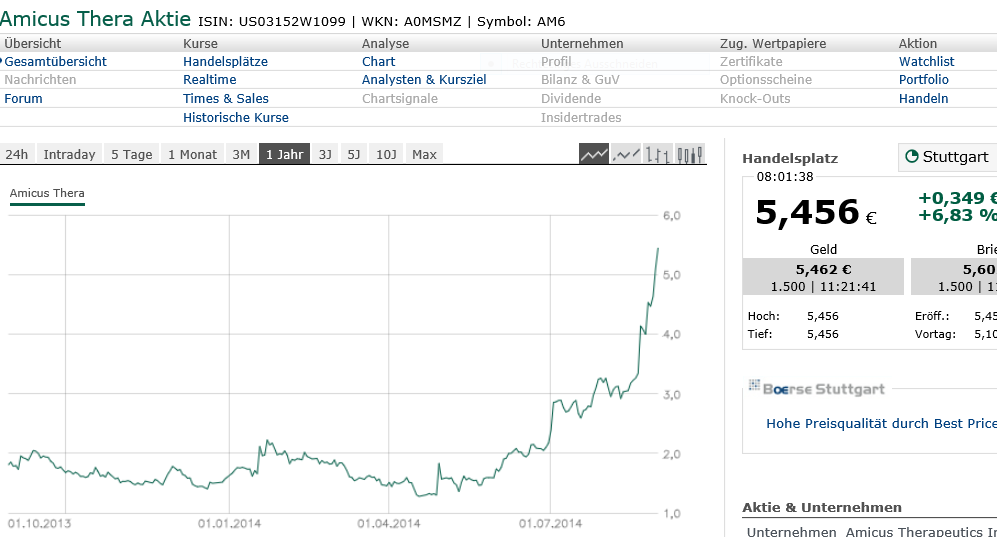This screenshot has height=537, width=997.
Task: Open the Chart analysis link
Action: (x=378, y=62)
